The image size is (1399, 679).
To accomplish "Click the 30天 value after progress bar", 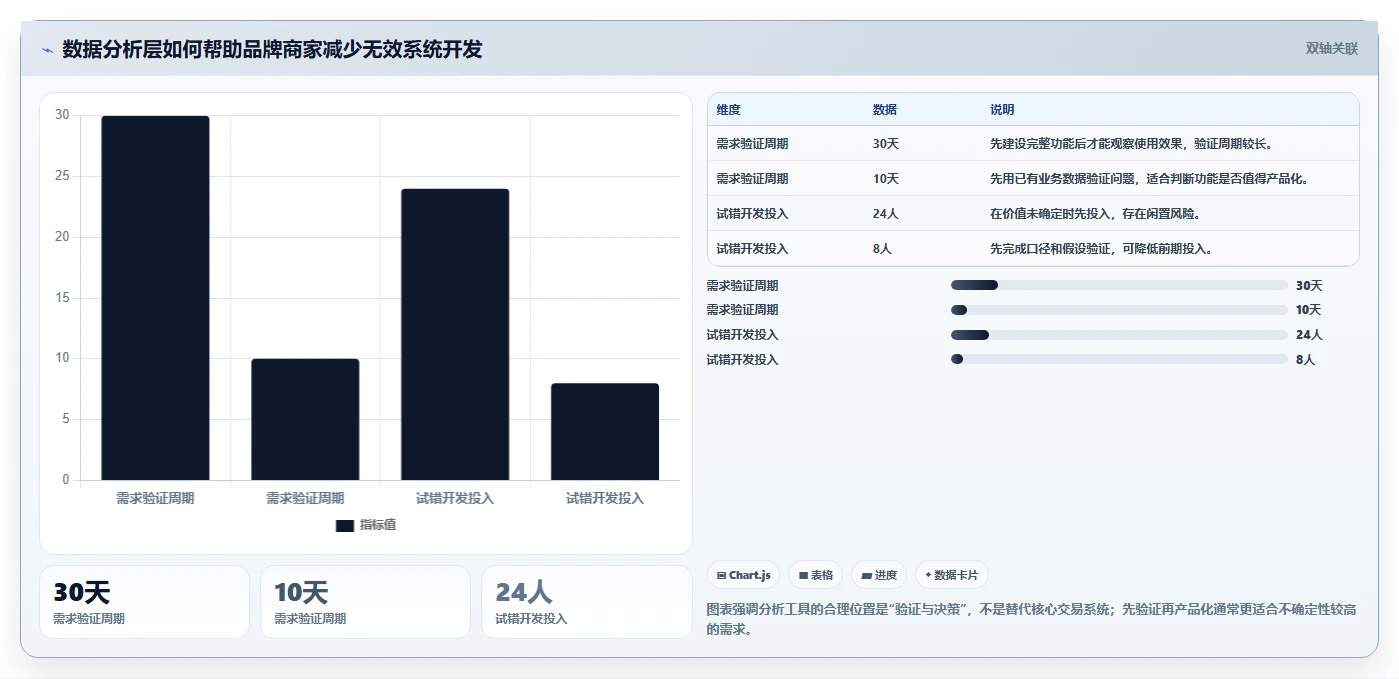I will coord(1309,285).
